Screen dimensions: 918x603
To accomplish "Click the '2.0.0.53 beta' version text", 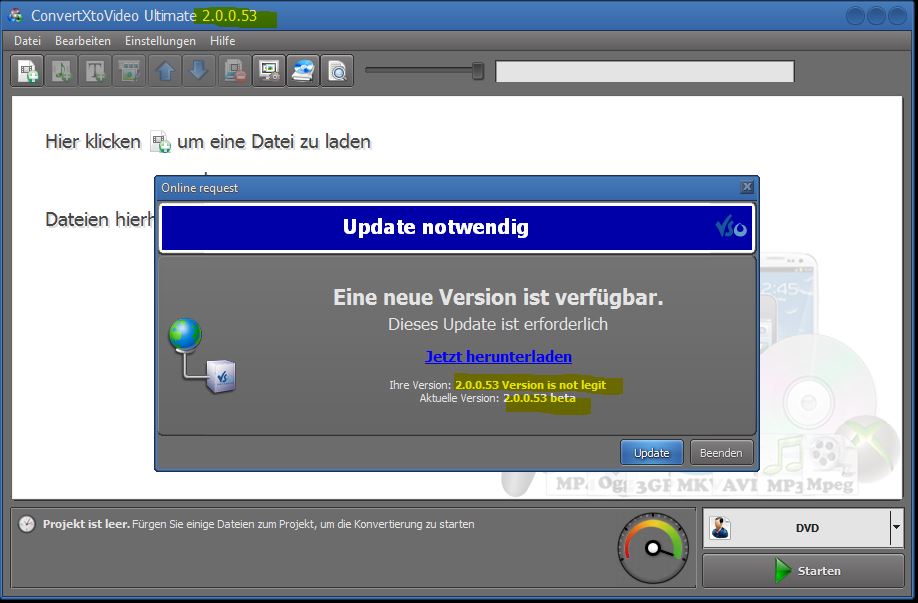I will [x=539, y=398].
